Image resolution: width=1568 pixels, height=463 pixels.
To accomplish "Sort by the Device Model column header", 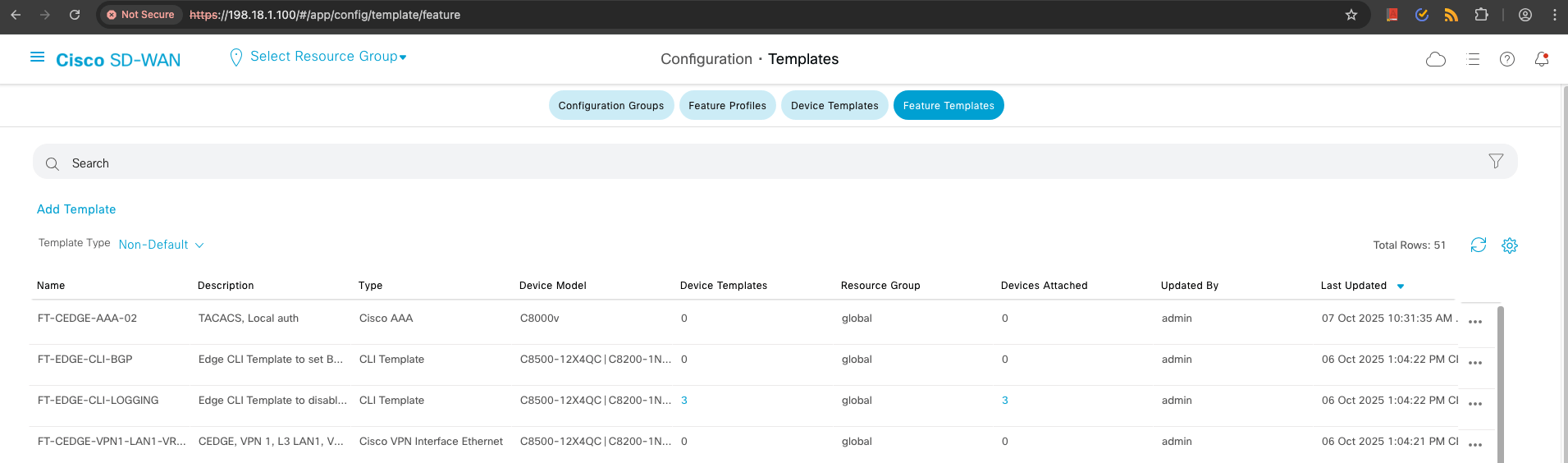I will tap(553, 286).
